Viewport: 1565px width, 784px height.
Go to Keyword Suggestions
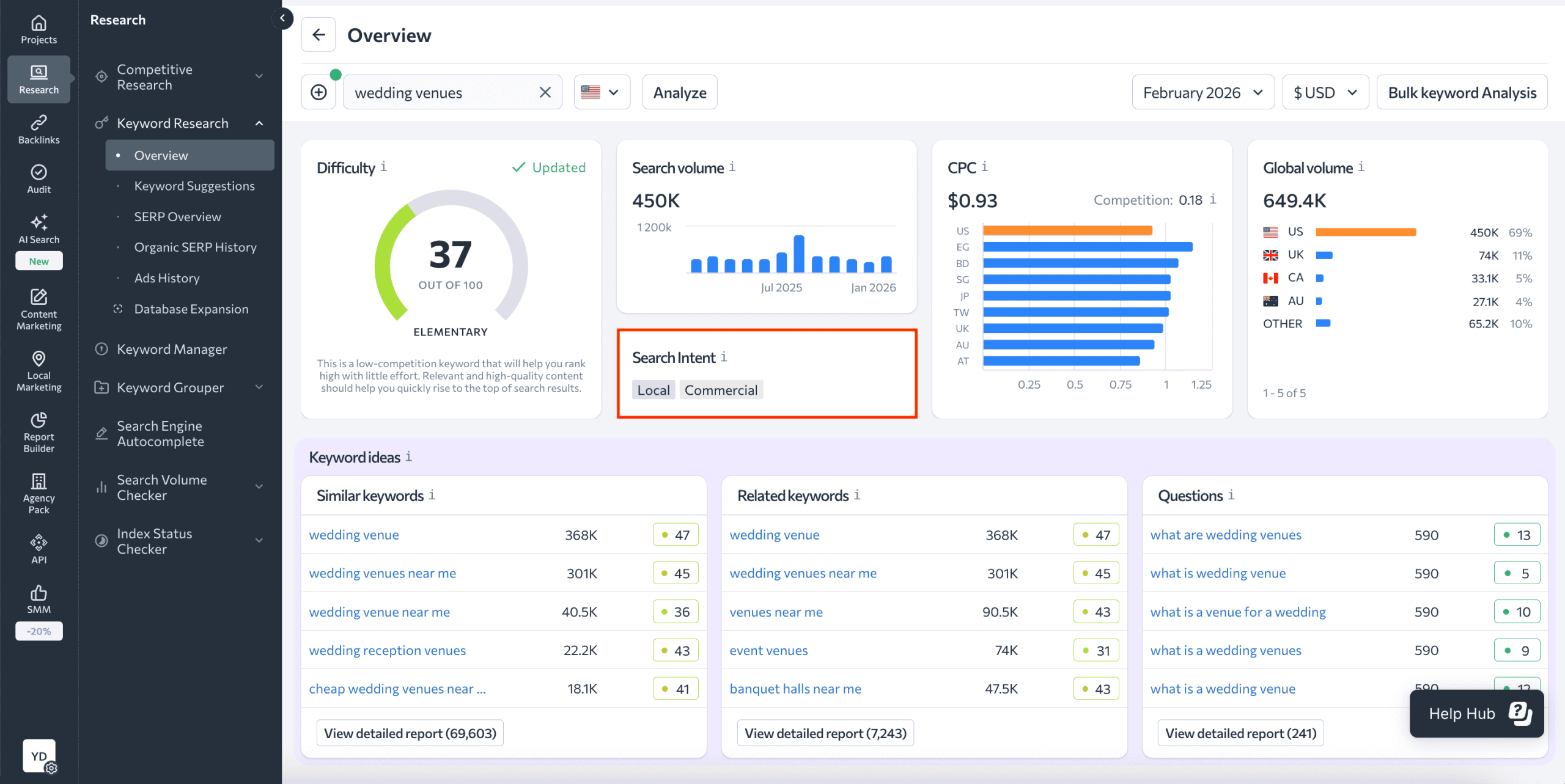194,185
